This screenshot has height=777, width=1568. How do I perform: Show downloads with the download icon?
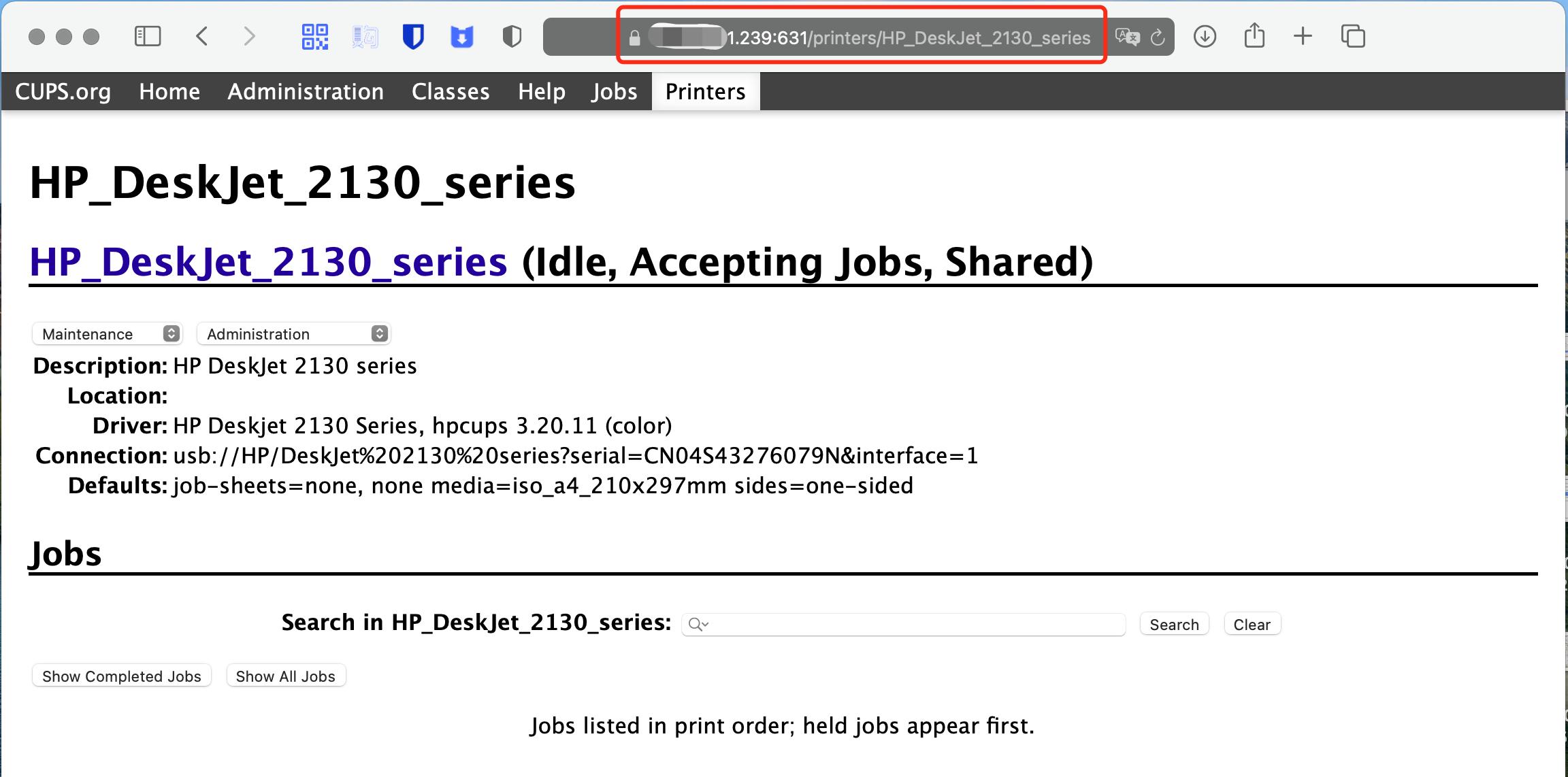pos(1205,36)
